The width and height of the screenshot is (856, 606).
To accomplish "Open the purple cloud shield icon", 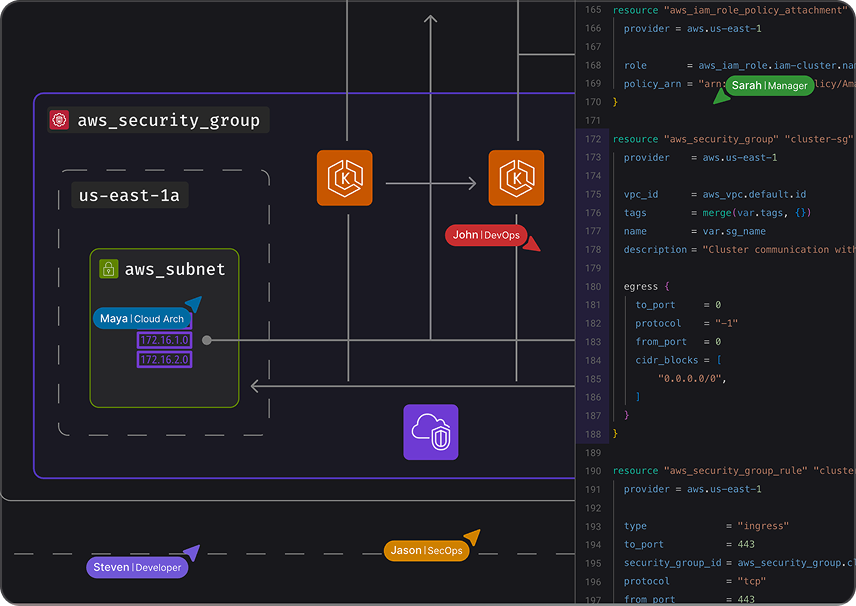I will point(431,432).
